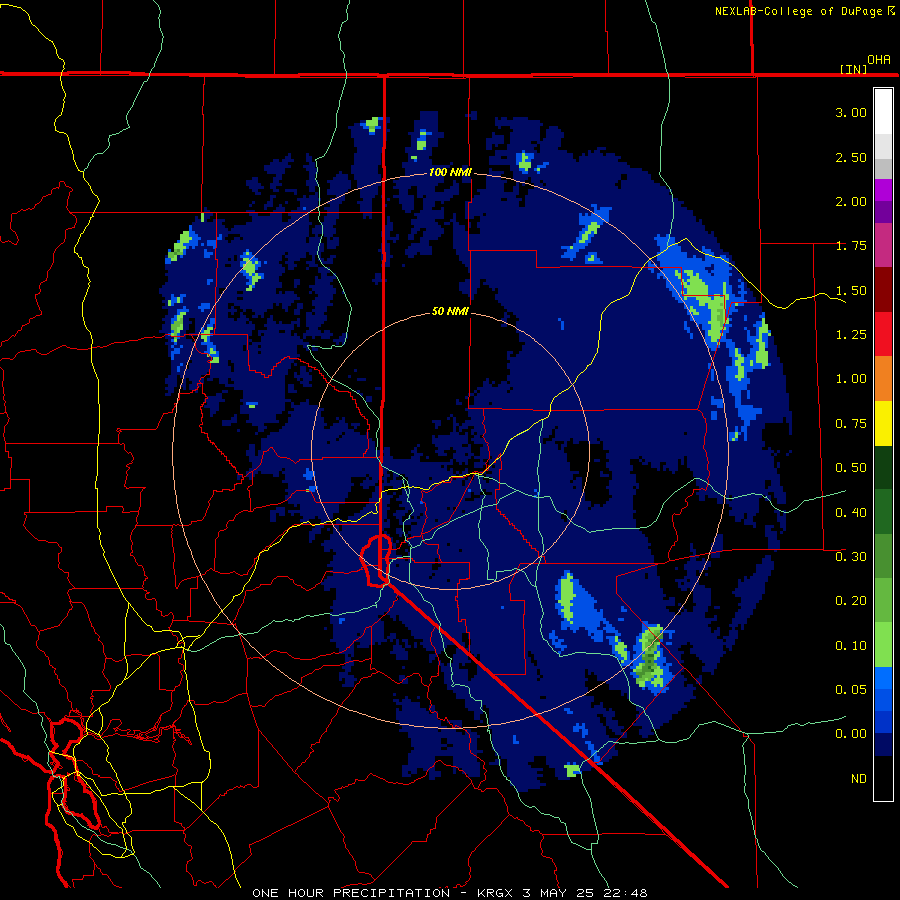Image resolution: width=900 pixels, height=900 pixels.
Task: Click the ND legend label
Action: (859, 779)
